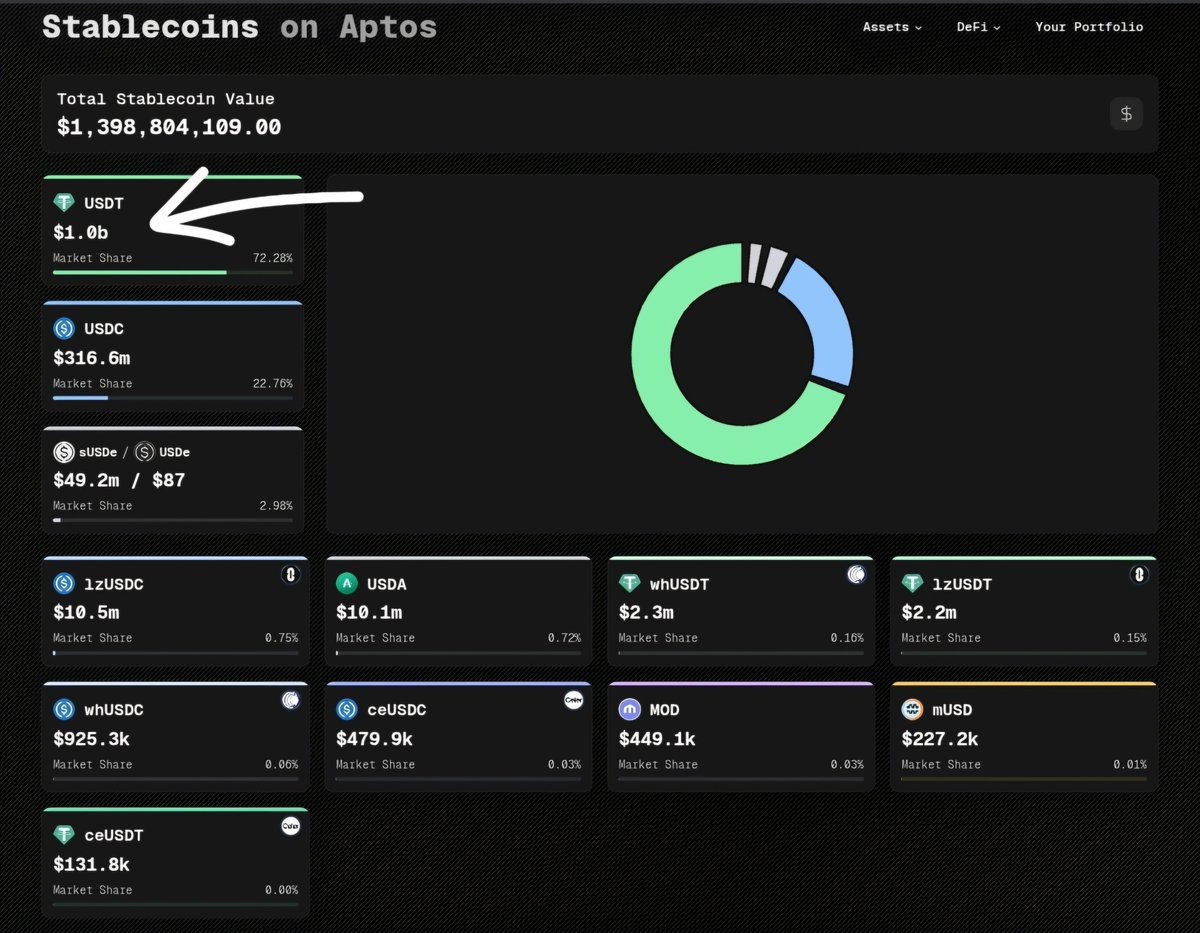Click the whUSDT $2.3m value
This screenshot has height=933, width=1200.
(646, 612)
